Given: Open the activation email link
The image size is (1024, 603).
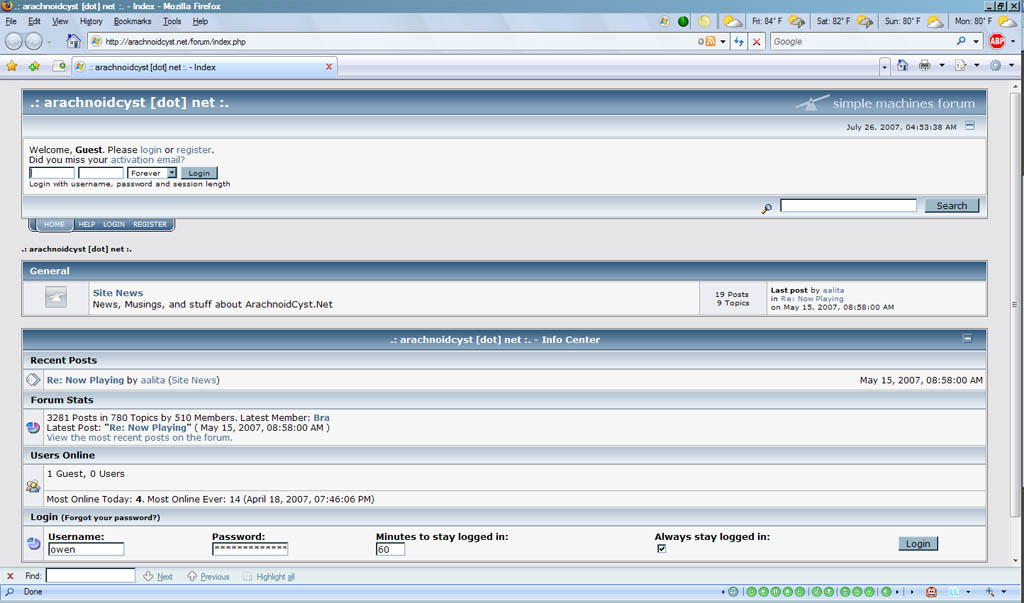Looking at the screenshot, I should pos(147,160).
